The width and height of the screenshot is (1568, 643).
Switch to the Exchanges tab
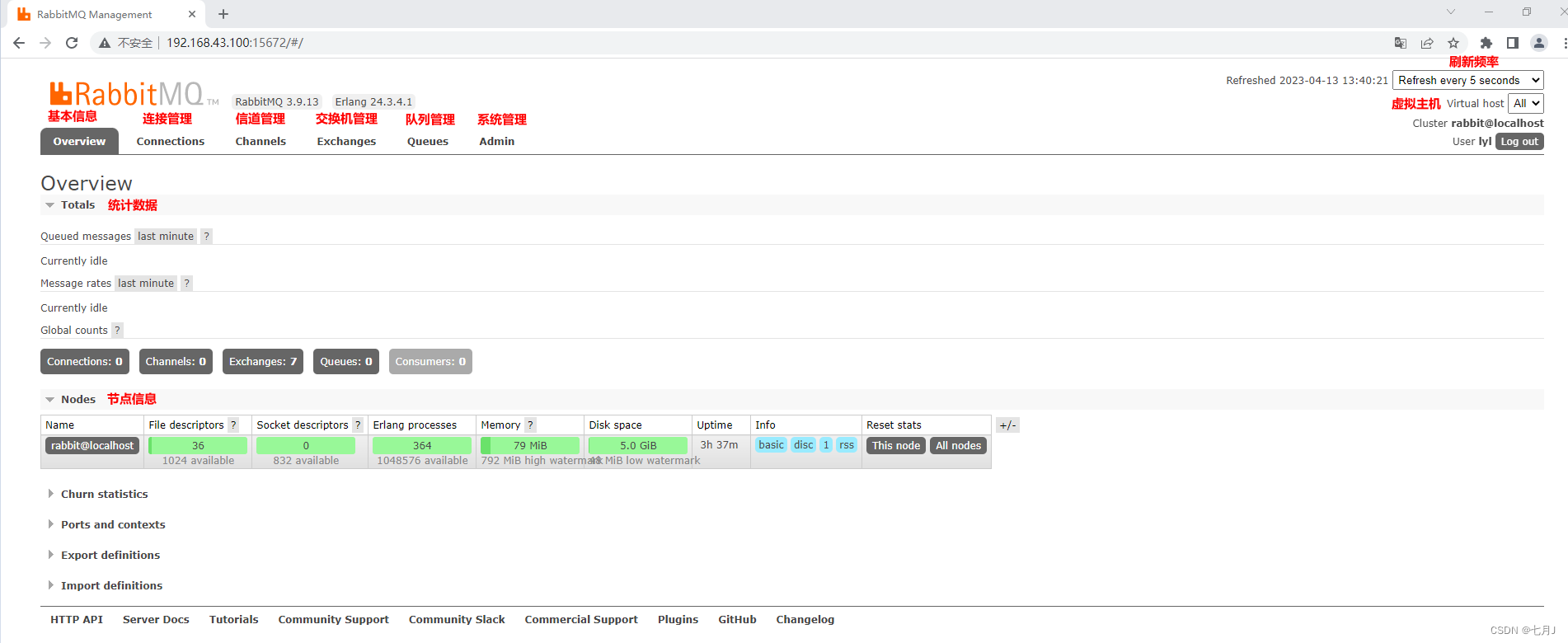click(x=346, y=141)
